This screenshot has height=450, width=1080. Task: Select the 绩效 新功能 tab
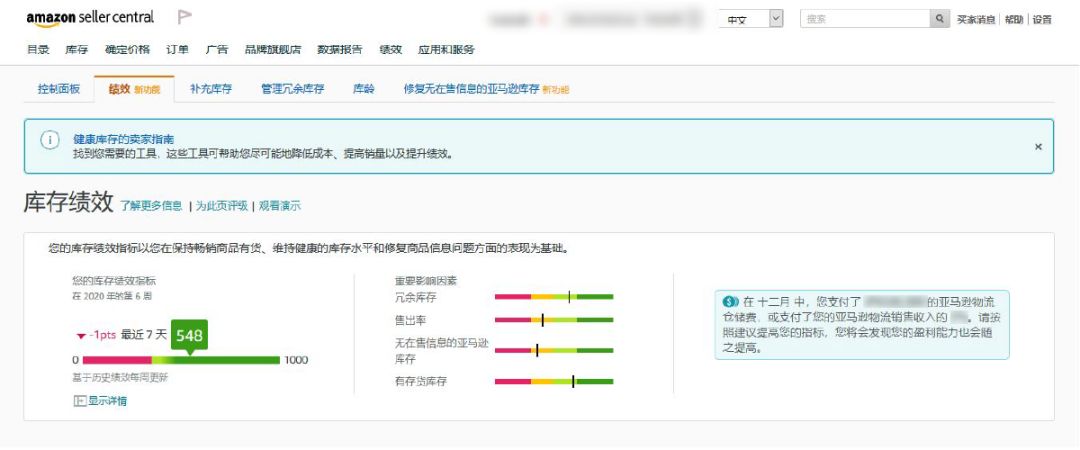[x=134, y=89]
